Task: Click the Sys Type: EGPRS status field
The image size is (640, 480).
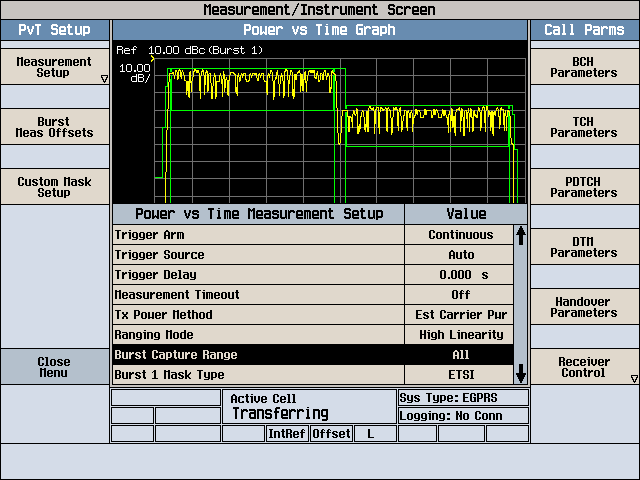Action: 463,398
